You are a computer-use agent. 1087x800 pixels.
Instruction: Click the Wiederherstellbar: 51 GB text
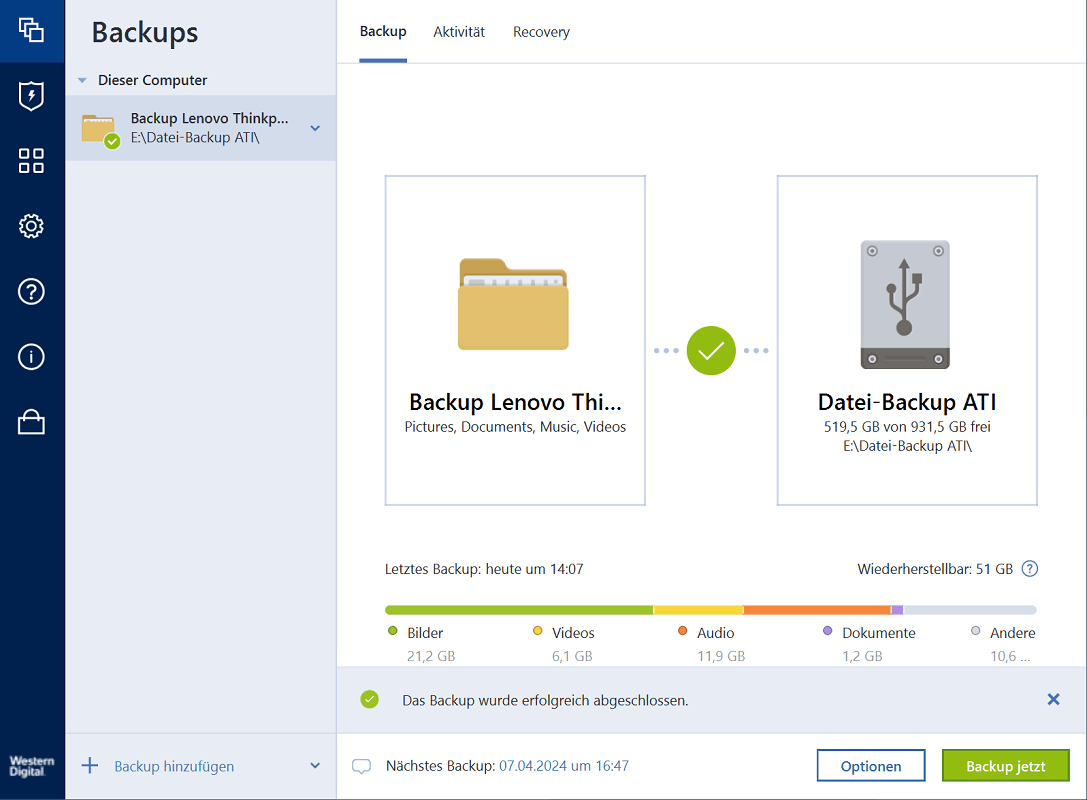coord(934,569)
